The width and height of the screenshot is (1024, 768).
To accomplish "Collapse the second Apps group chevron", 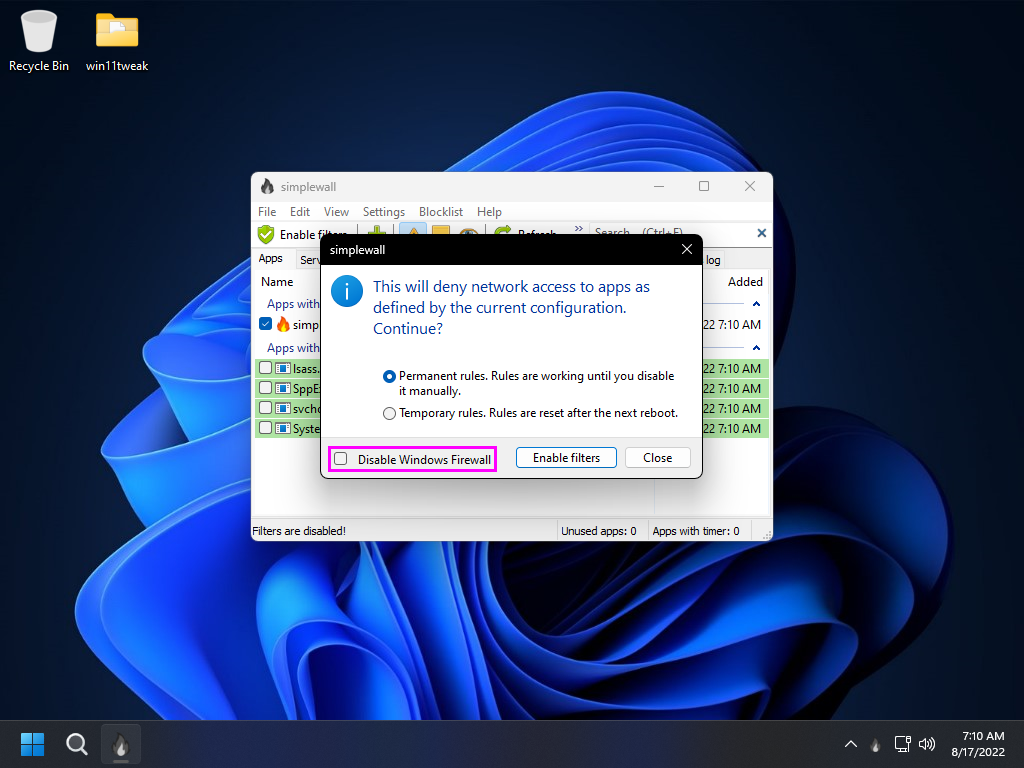I will pyautogui.click(x=756, y=347).
